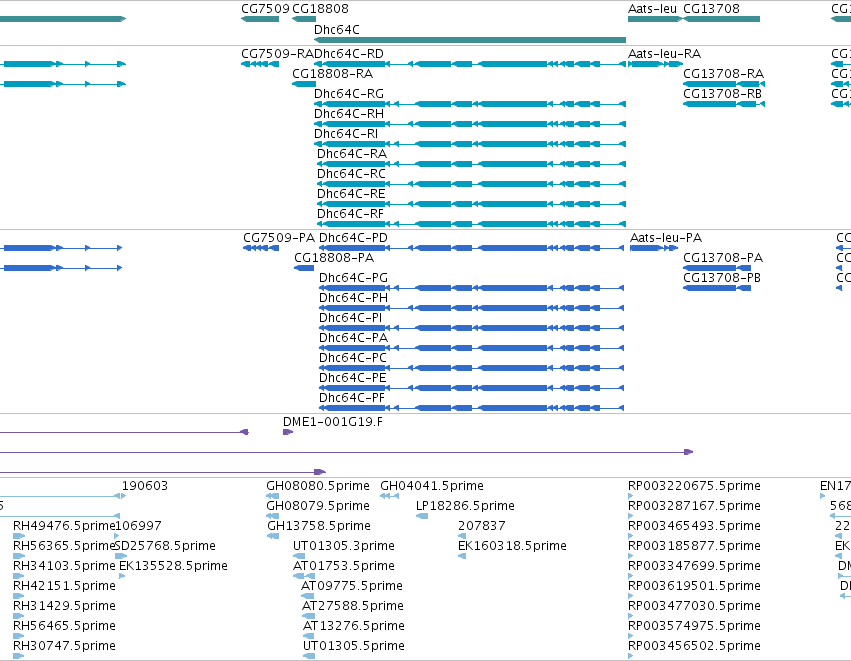This screenshot has width=851, height=661.
Task: Select transcript Dhc64C-RE label
Action: 351,194
